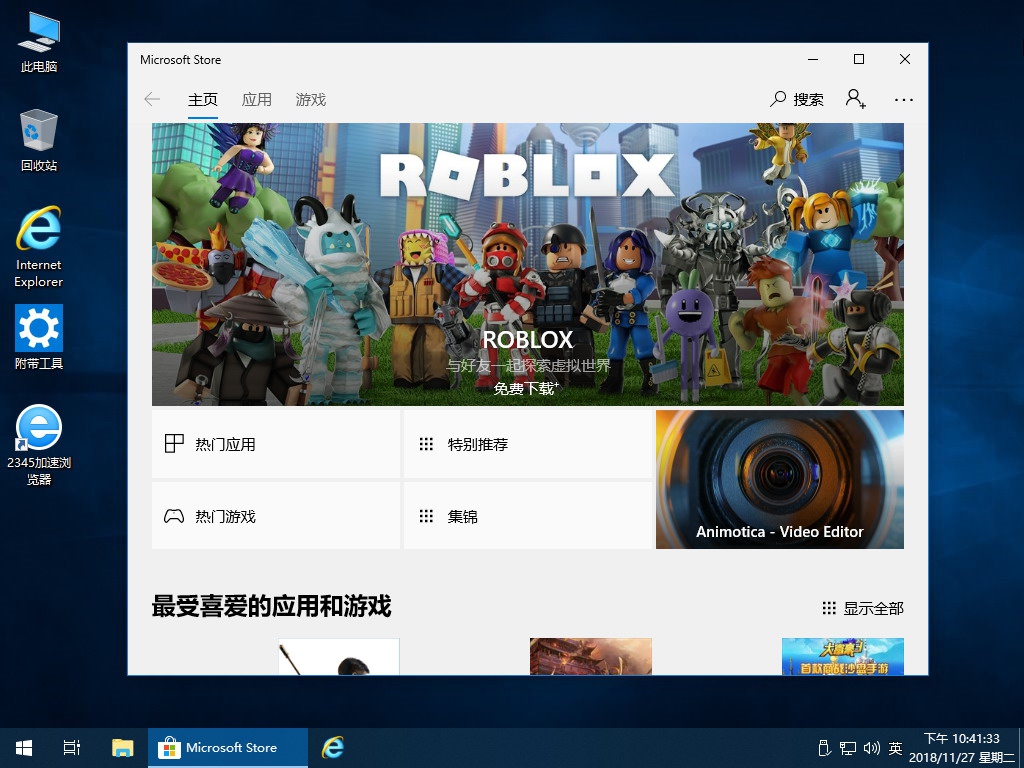Select the 2345加速浏览器 desktop shortcut

click(x=39, y=444)
